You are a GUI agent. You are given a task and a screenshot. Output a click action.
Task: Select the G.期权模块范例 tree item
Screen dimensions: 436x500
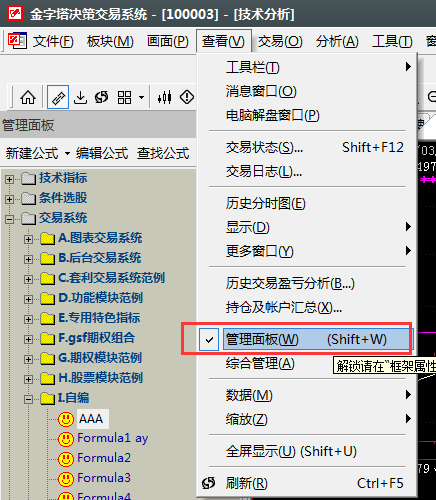click(100, 358)
